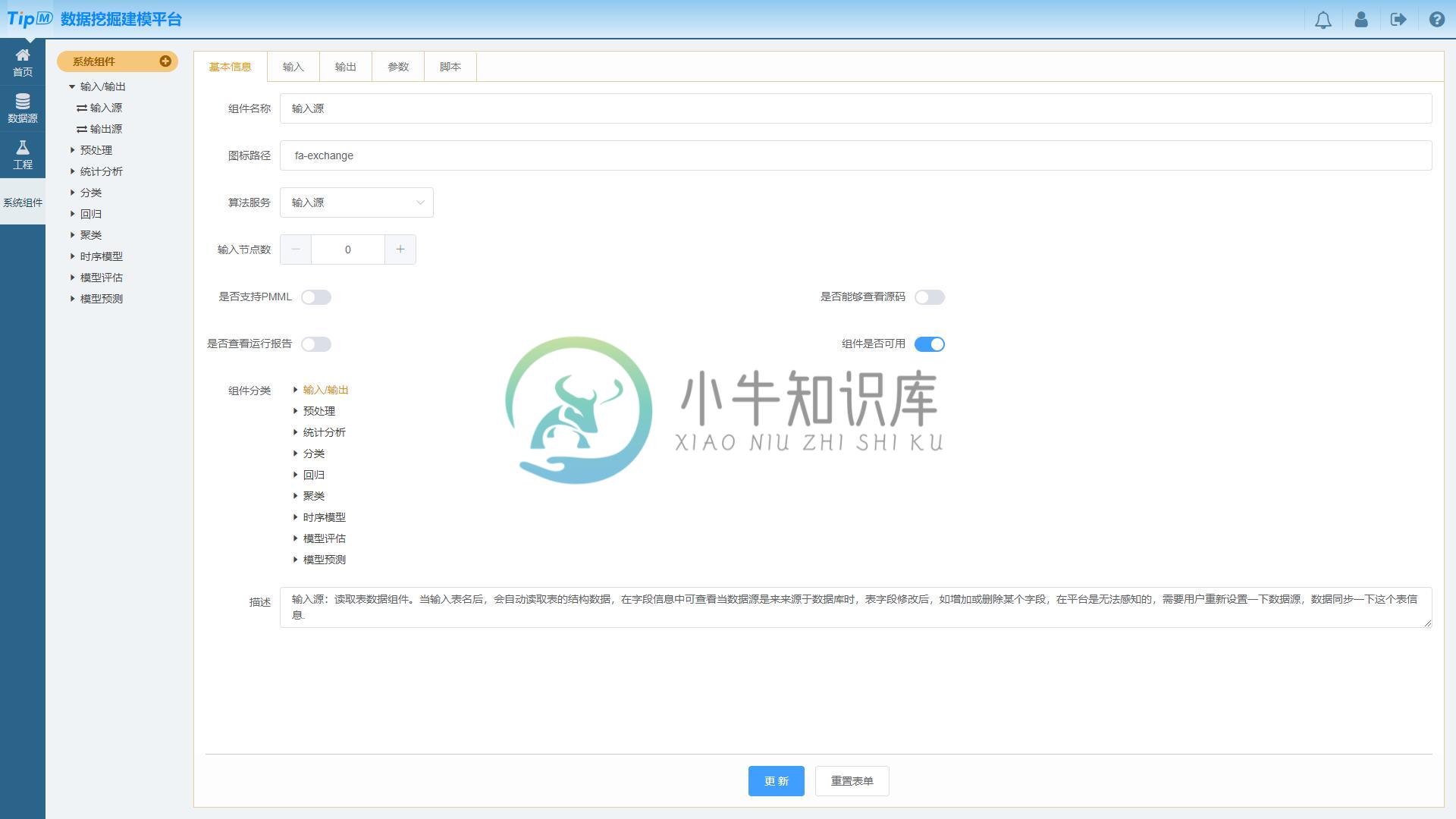
Task: Open 系统组件 in left navigation
Action: click(x=23, y=202)
